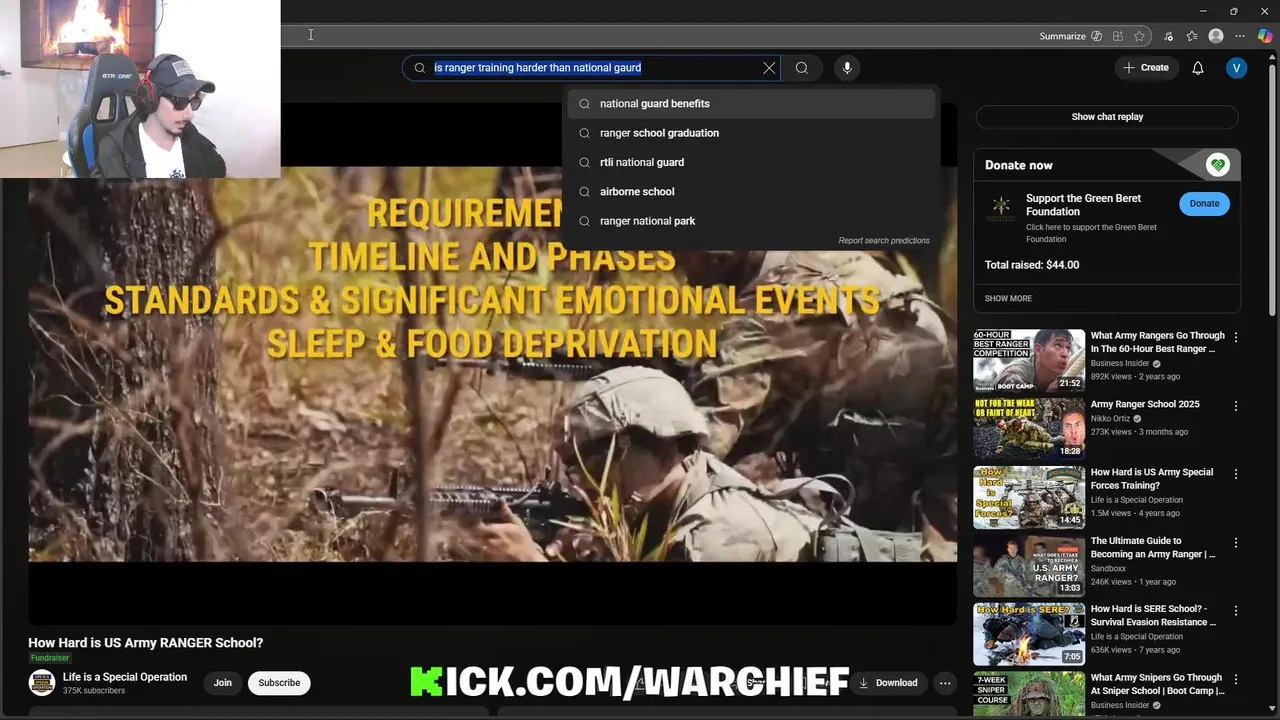Start voice search with microphone icon
This screenshot has width=1280, height=720.
(x=847, y=68)
